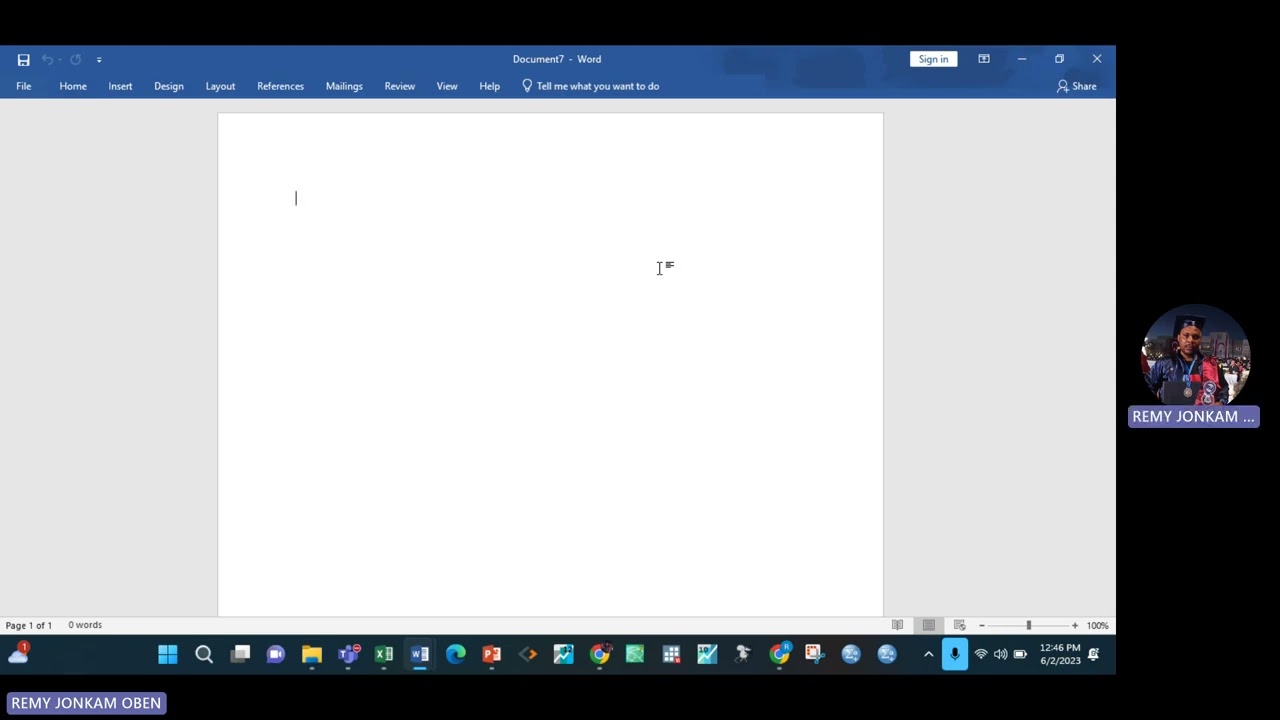Open Windows taskbar search
This screenshot has width=1280, height=720.
pyautogui.click(x=204, y=654)
